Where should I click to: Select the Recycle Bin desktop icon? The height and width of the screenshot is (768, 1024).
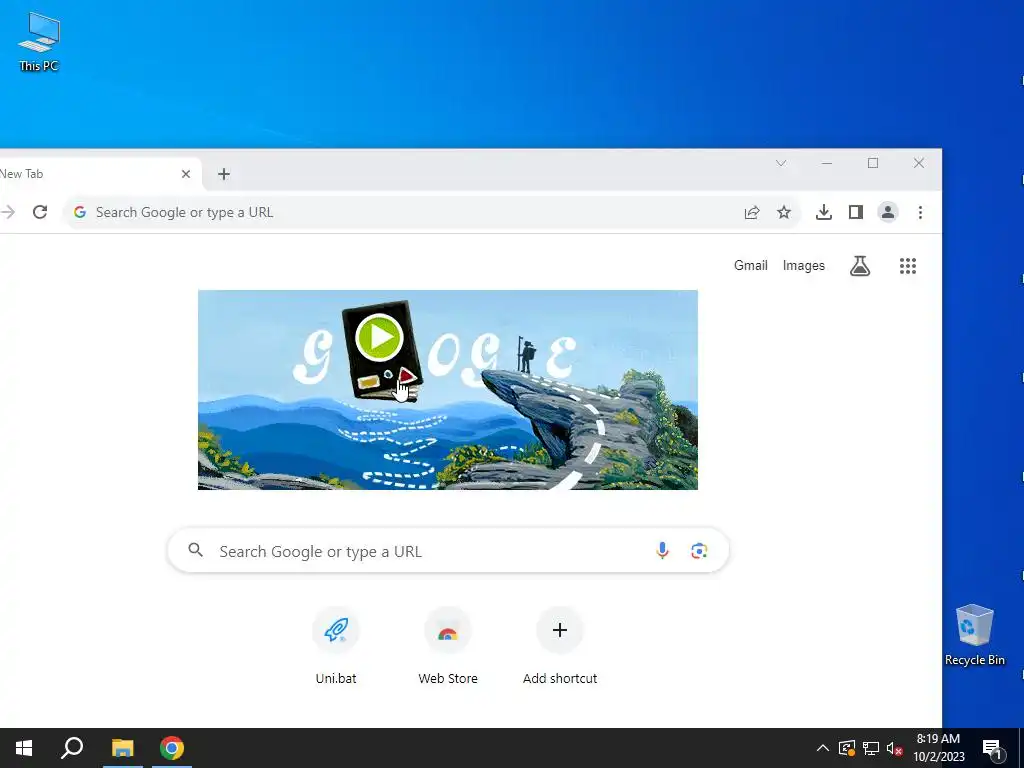pyautogui.click(x=974, y=635)
